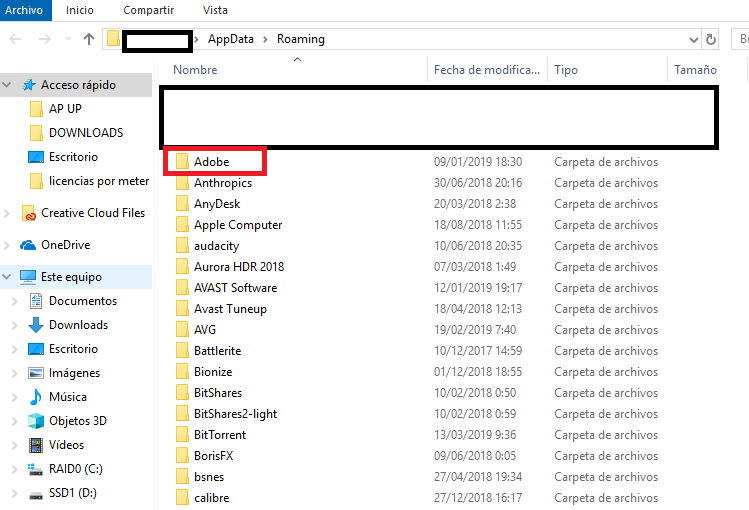Collapse the Este equipo tree node

pyautogui.click(x=7, y=277)
